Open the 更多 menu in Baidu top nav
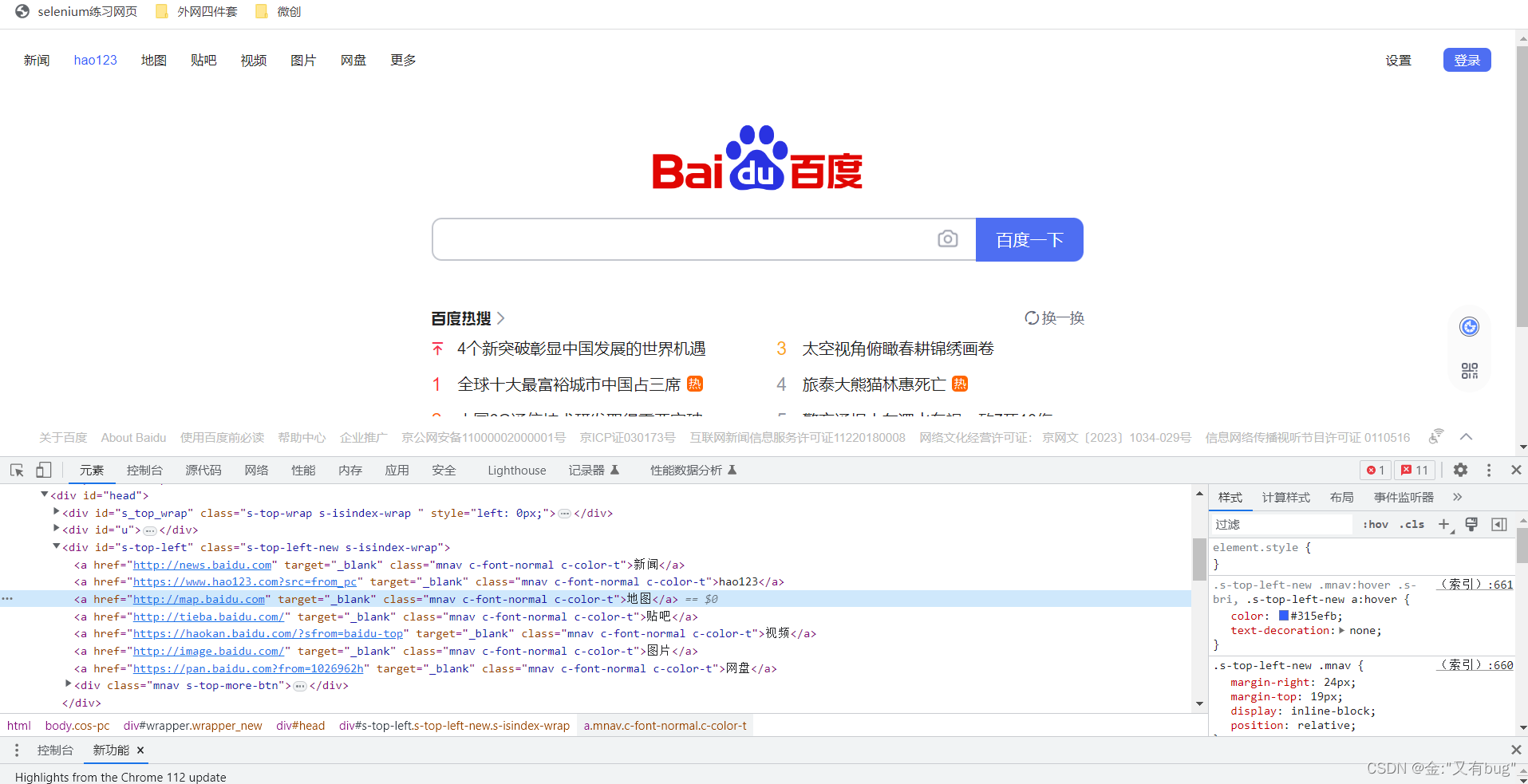The height and width of the screenshot is (784, 1528). pos(403,60)
